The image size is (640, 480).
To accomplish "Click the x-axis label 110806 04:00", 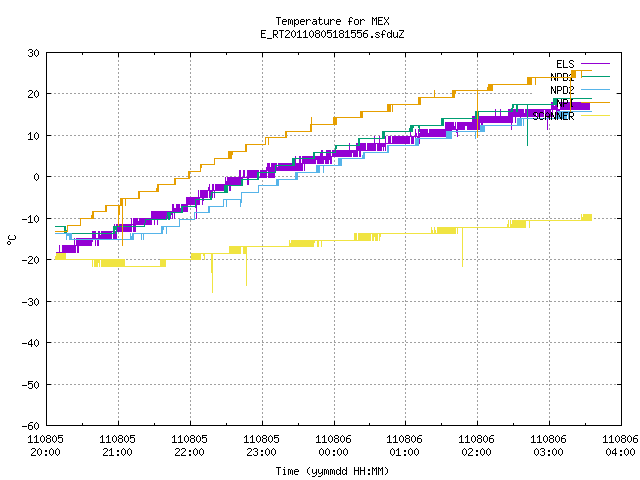I will click(620, 446).
